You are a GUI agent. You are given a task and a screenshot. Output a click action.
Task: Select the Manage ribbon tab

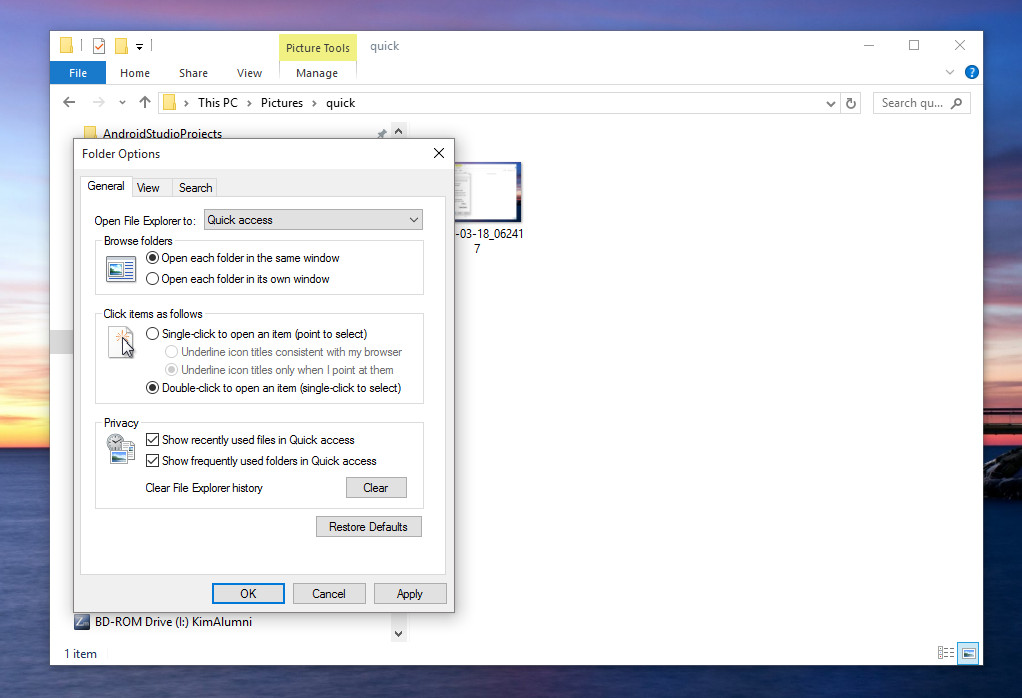[x=317, y=73]
